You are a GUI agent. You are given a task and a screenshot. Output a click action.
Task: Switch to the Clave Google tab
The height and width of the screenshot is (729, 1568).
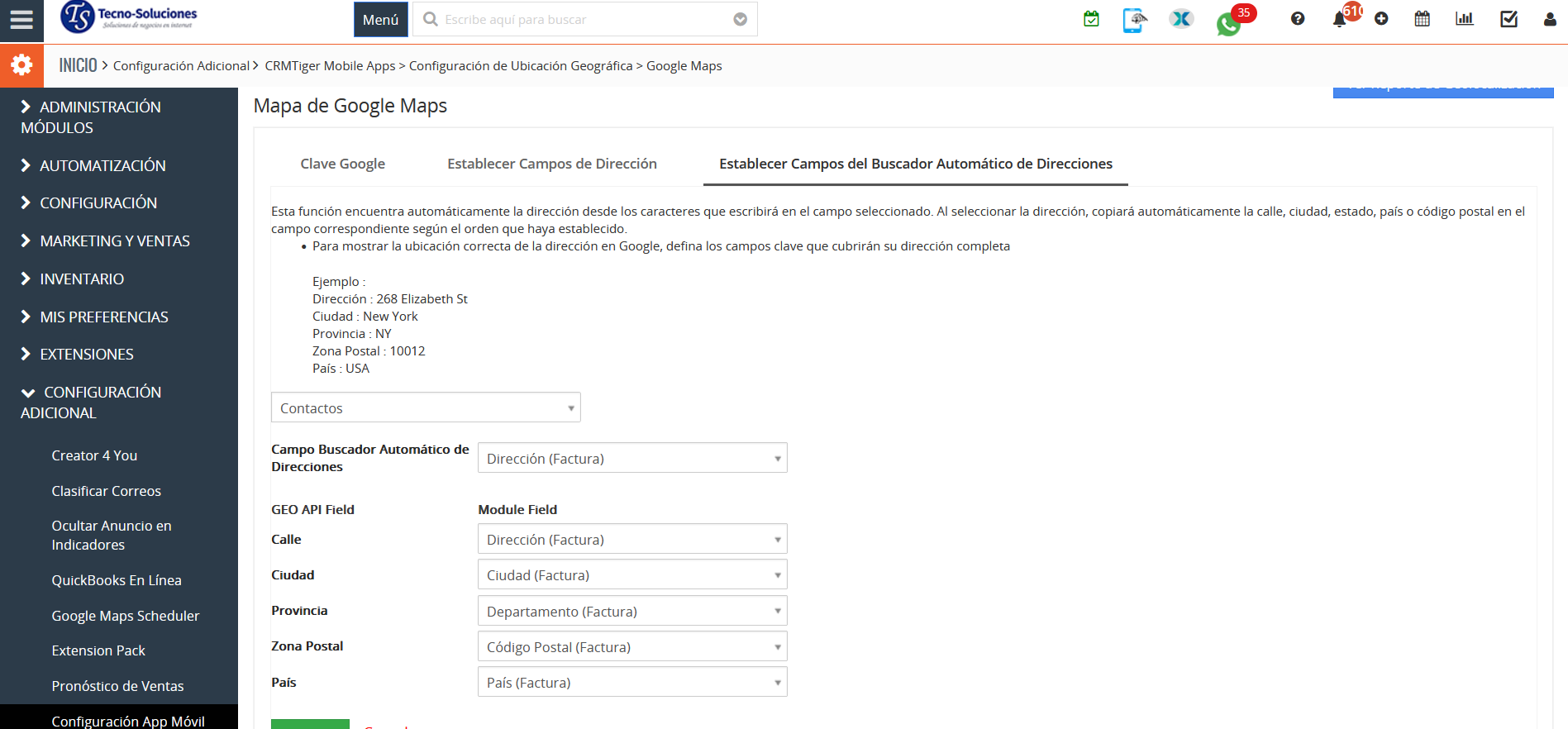(x=342, y=164)
